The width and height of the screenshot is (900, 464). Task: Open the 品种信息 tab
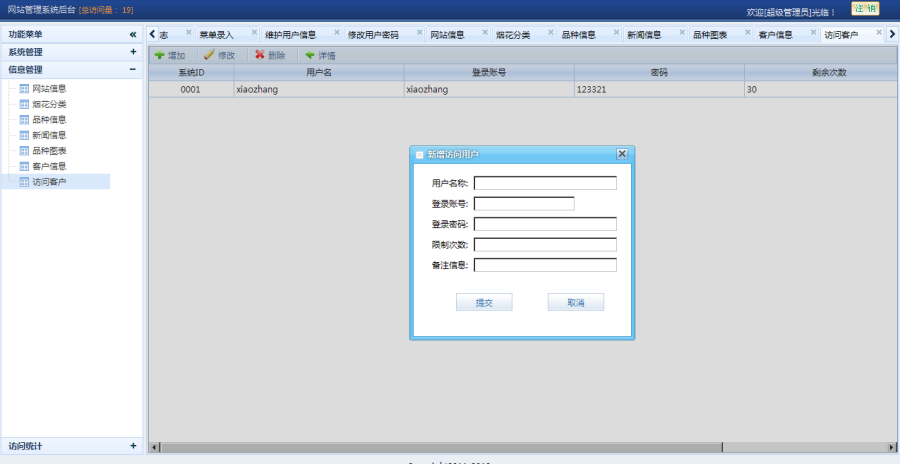579,35
